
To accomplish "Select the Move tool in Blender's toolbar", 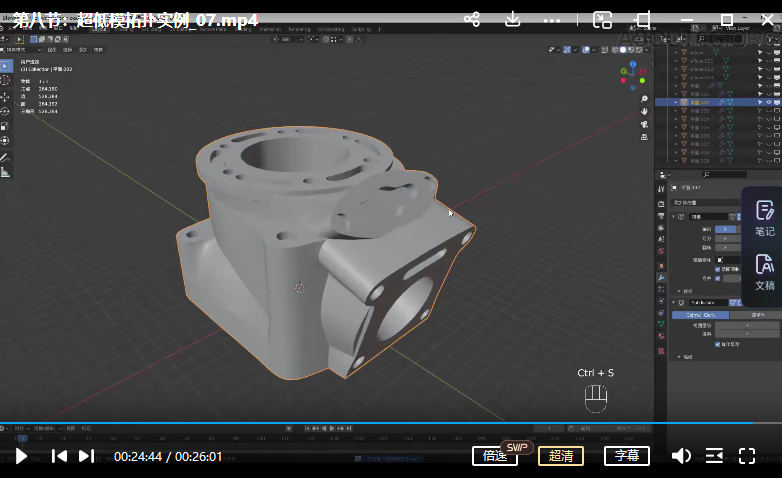I will coord(5,95).
